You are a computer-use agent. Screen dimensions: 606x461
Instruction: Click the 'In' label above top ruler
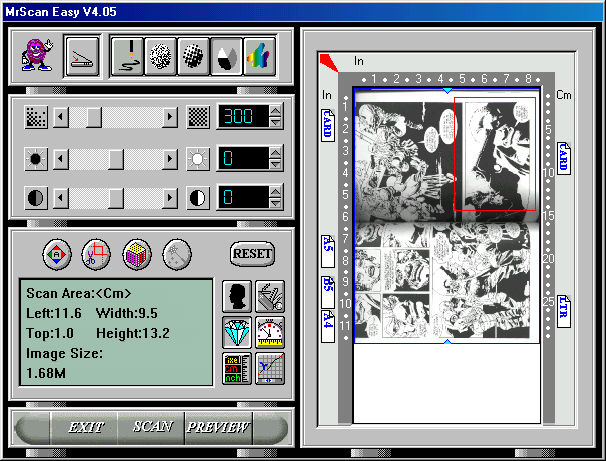pos(359,61)
